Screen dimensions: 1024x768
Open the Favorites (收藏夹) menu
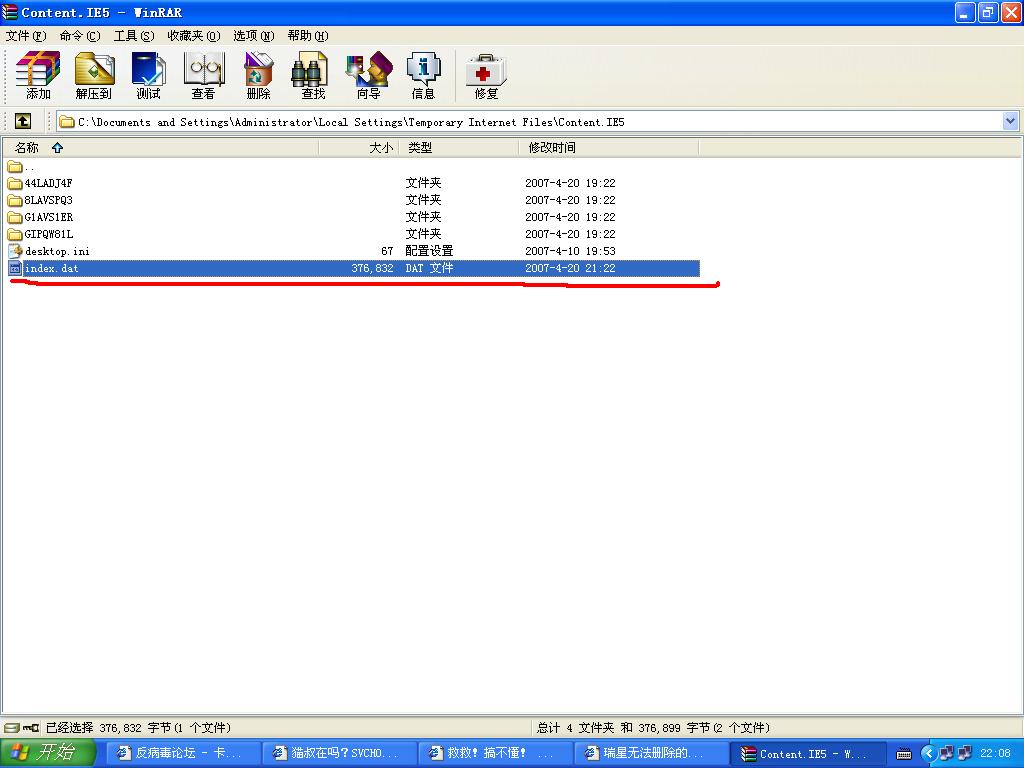(x=194, y=36)
